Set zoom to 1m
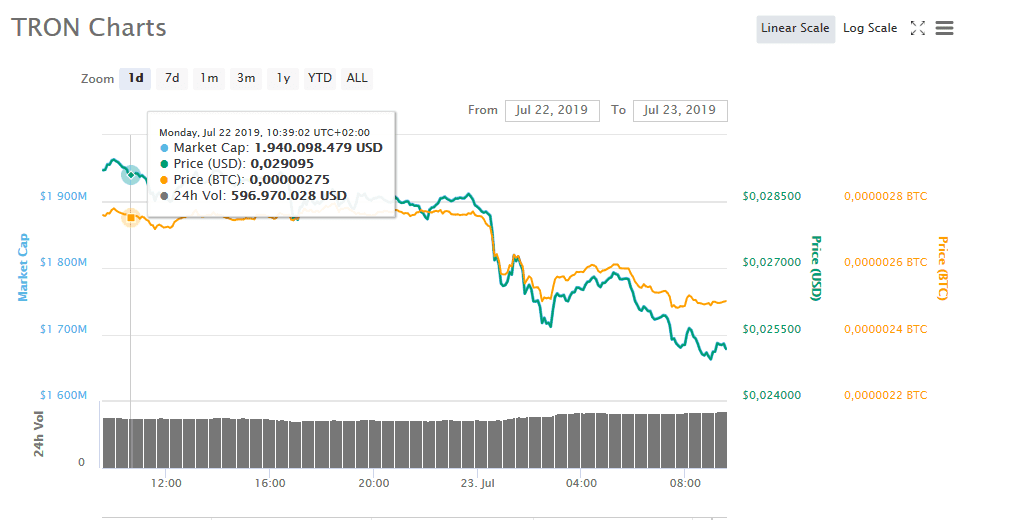The height and width of the screenshot is (520, 1010). 209,78
